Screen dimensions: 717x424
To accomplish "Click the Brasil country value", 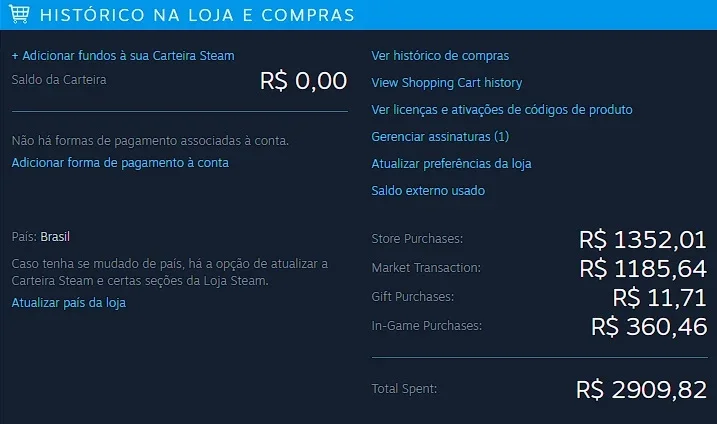I will [55, 236].
